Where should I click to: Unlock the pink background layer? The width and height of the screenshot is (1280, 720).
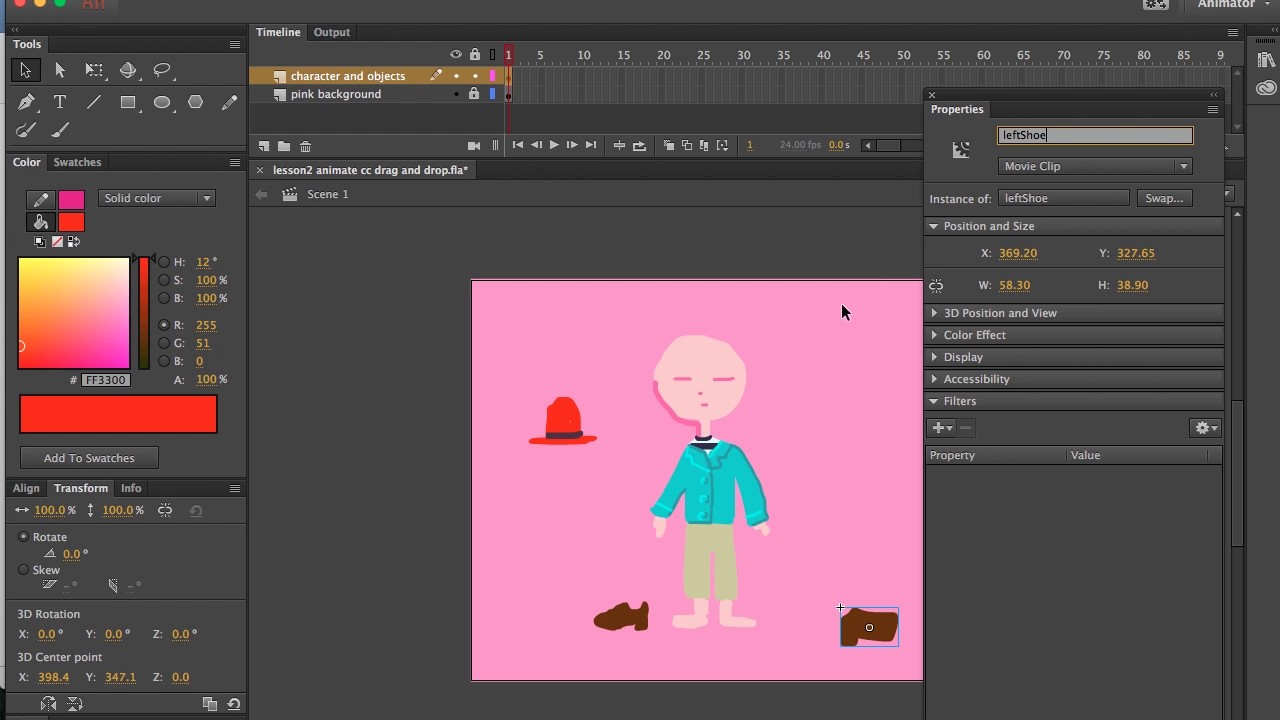(x=474, y=94)
